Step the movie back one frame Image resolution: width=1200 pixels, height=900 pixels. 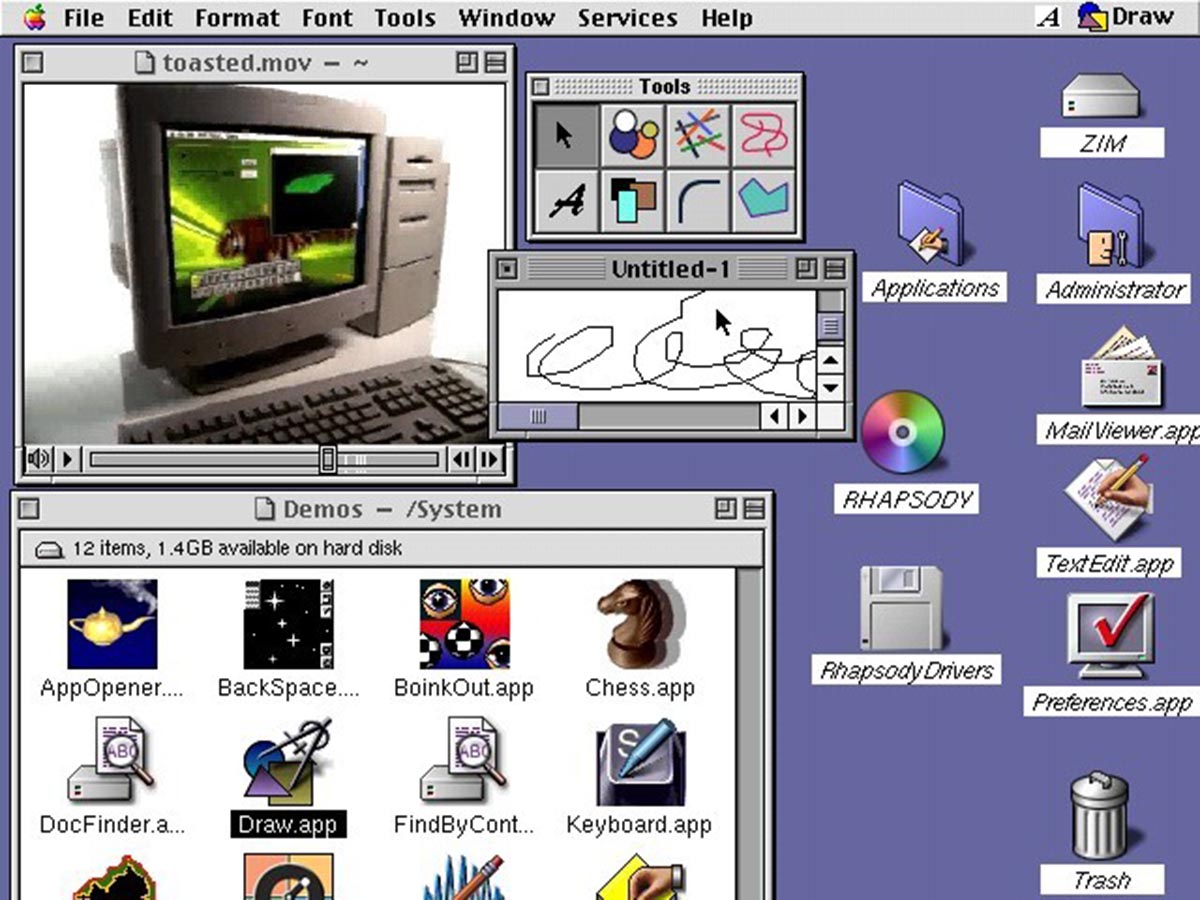coord(461,459)
